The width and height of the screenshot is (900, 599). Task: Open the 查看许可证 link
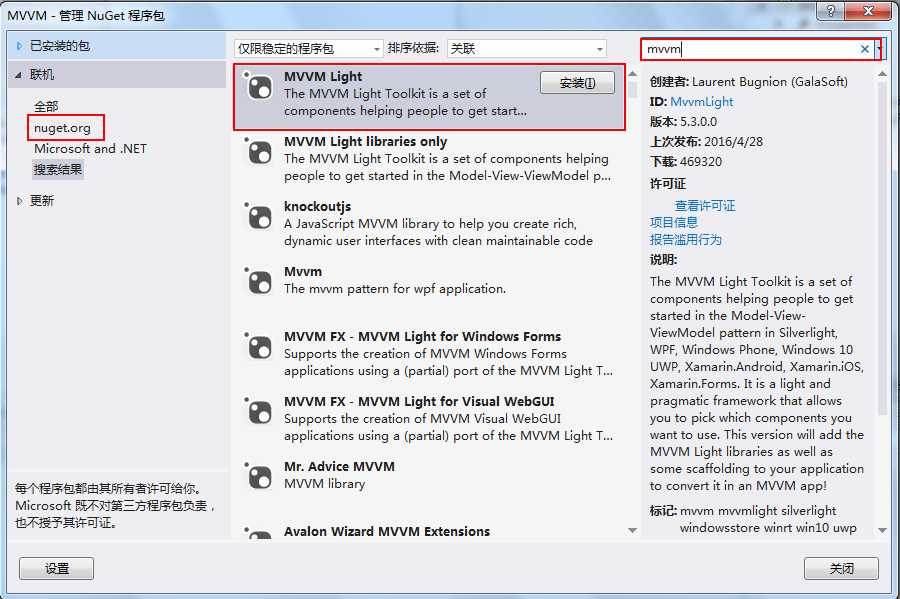click(705, 205)
